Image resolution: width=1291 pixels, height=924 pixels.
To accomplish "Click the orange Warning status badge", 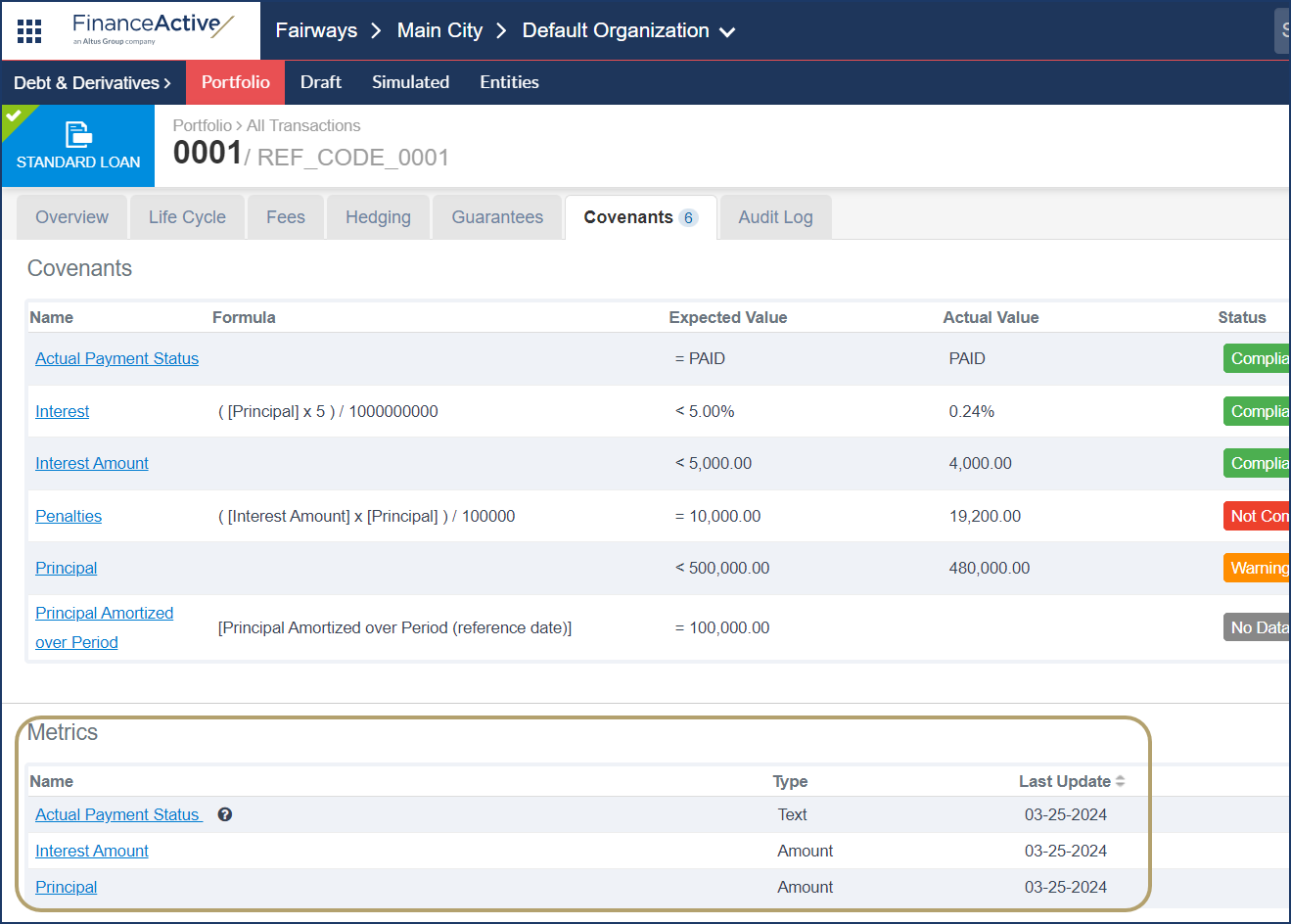I will (1258, 568).
